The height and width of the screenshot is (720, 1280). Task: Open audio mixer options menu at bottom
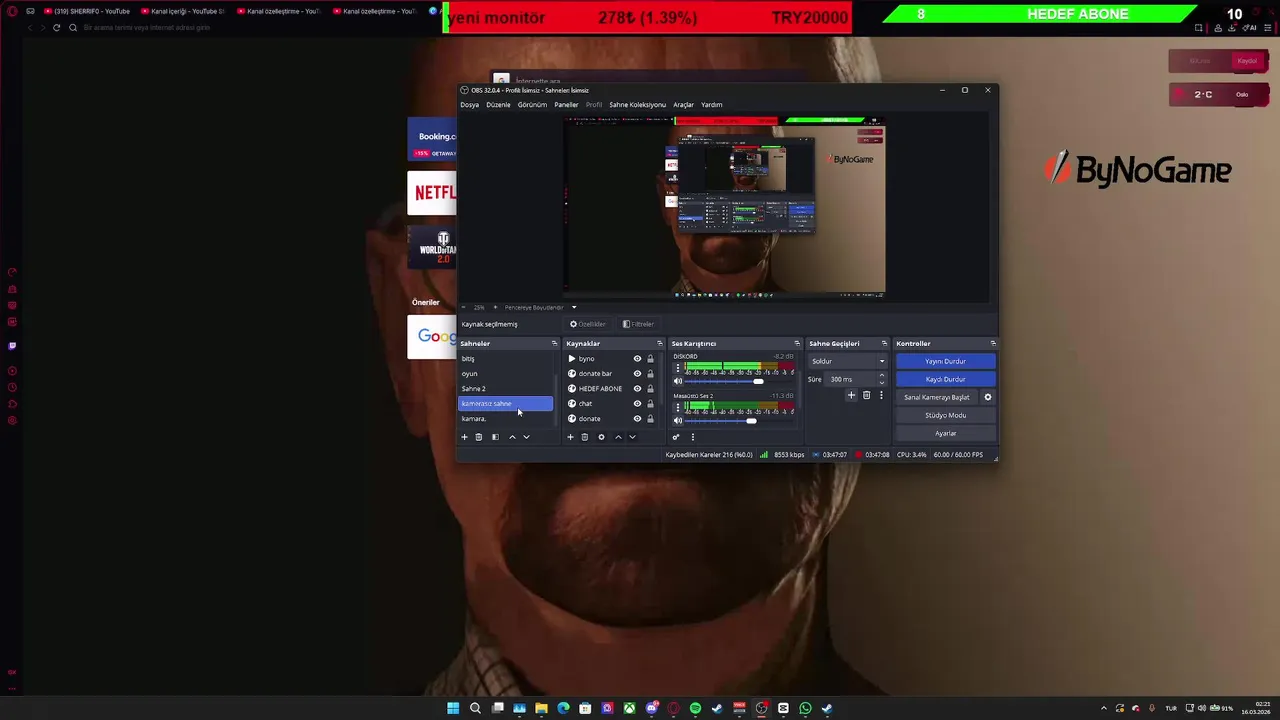692,437
